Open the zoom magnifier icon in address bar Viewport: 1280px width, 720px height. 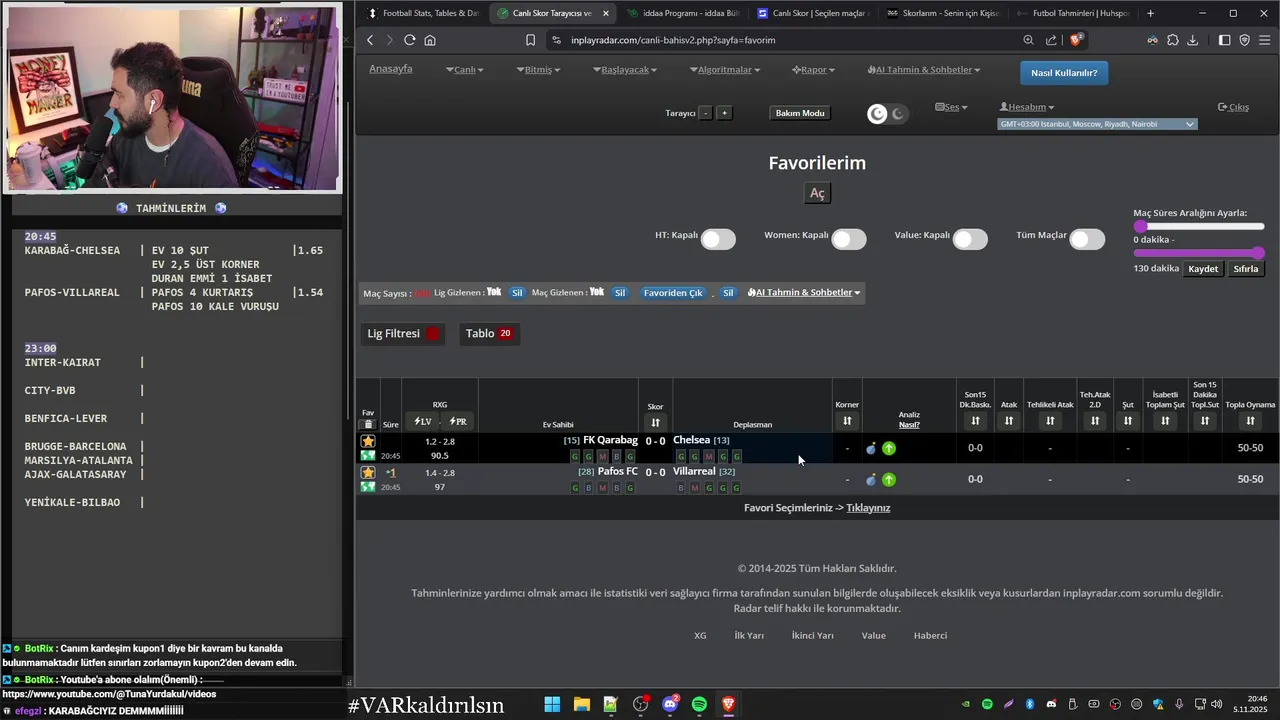[1028, 40]
